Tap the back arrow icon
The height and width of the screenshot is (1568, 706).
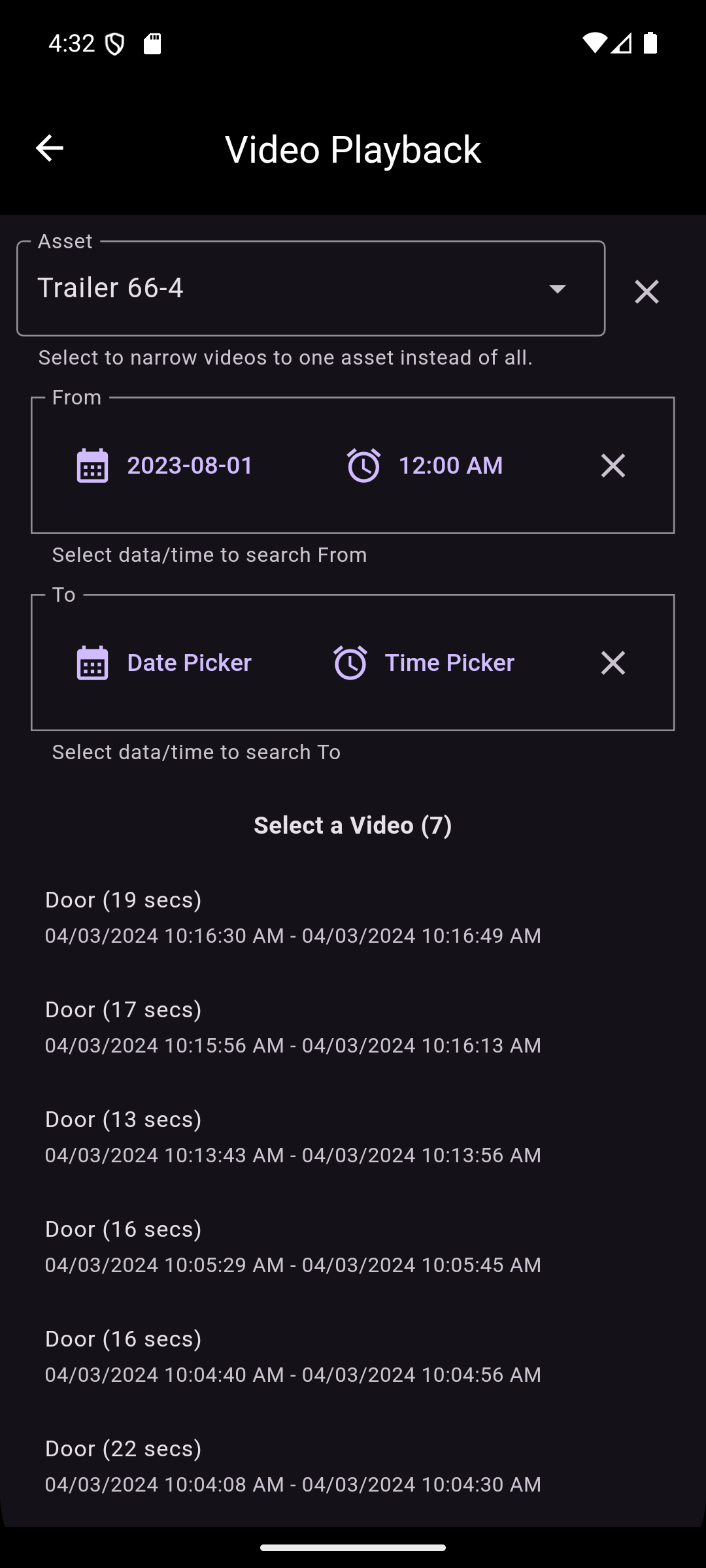[x=49, y=148]
